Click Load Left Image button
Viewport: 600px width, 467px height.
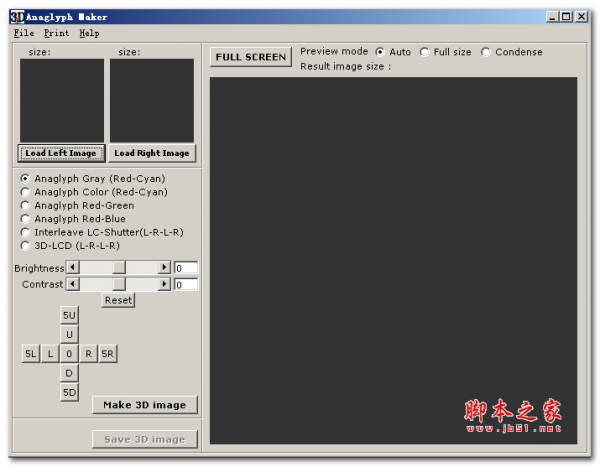tap(61, 153)
